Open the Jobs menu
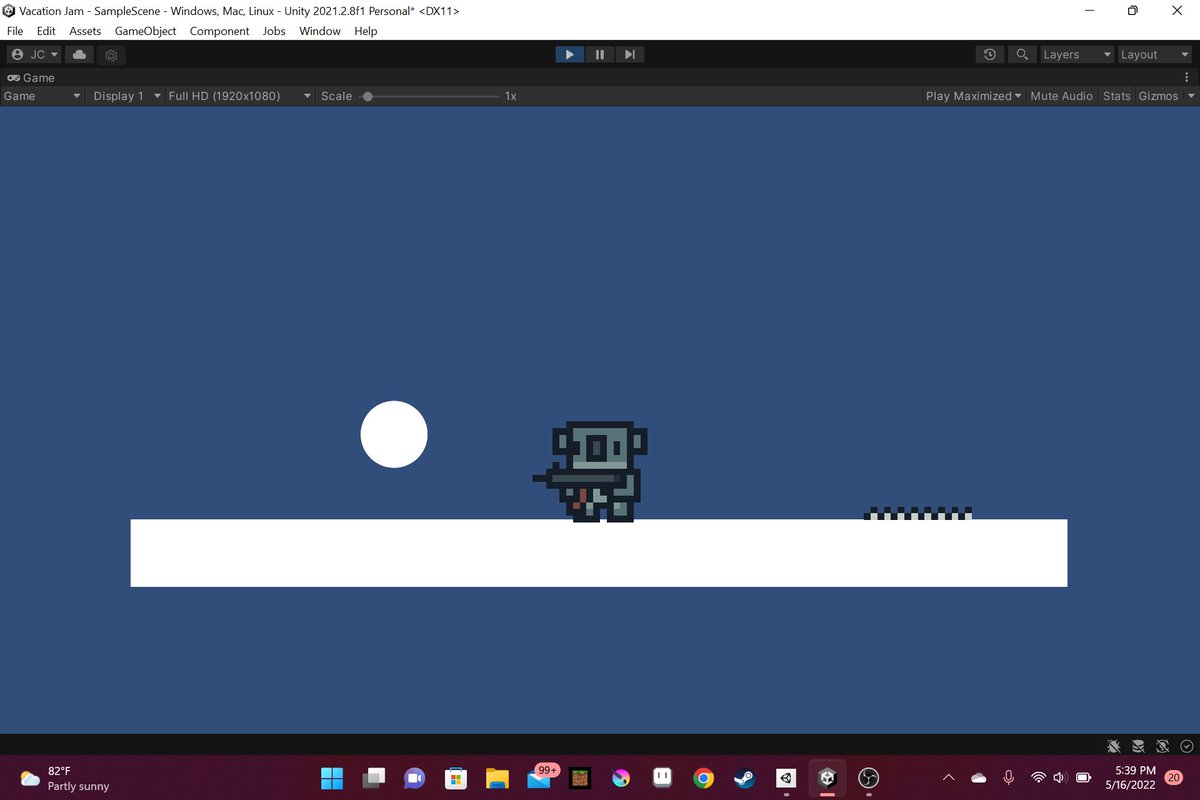 pos(274,31)
